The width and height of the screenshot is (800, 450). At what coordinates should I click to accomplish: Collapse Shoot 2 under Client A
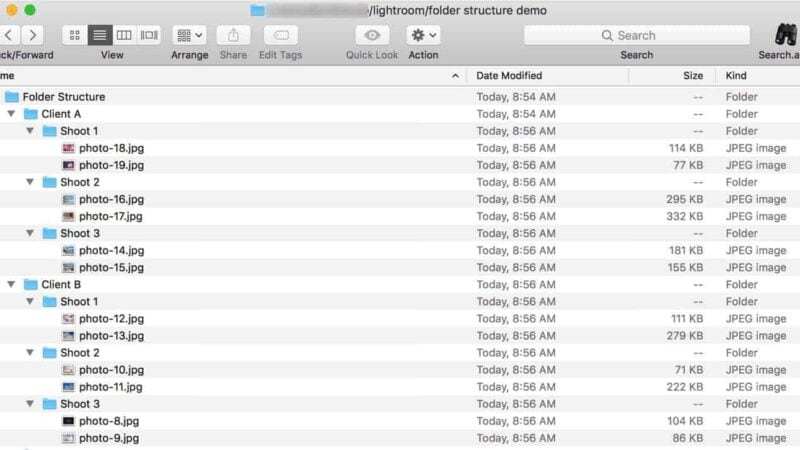pyautogui.click(x=30, y=182)
